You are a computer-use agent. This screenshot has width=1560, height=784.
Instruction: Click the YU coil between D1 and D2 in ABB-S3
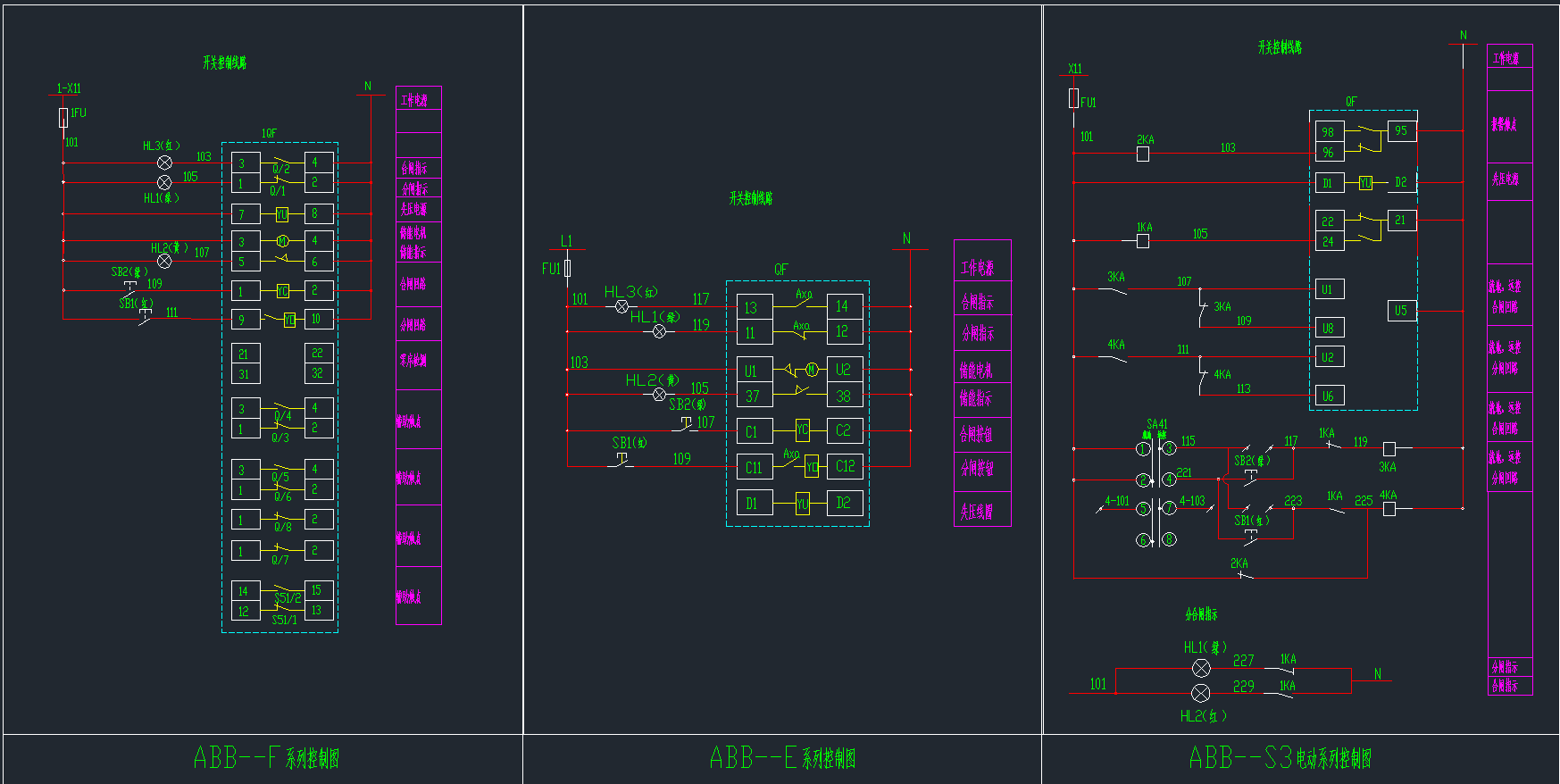[1365, 183]
